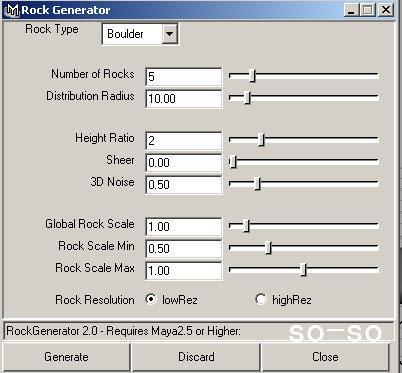The width and height of the screenshot is (402, 373).
Task: Click the Height Ratio value field
Action: [x=184, y=141]
